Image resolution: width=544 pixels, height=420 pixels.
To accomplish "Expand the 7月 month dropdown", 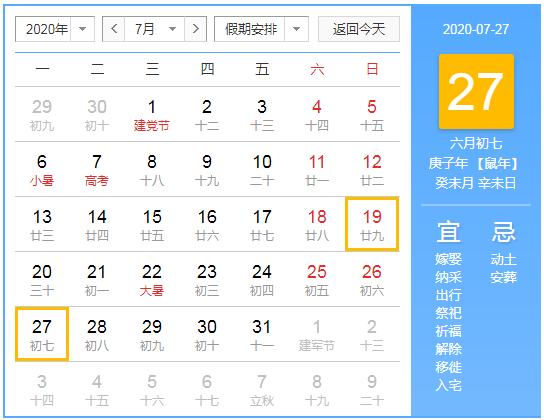I will [x=155, y=29].
